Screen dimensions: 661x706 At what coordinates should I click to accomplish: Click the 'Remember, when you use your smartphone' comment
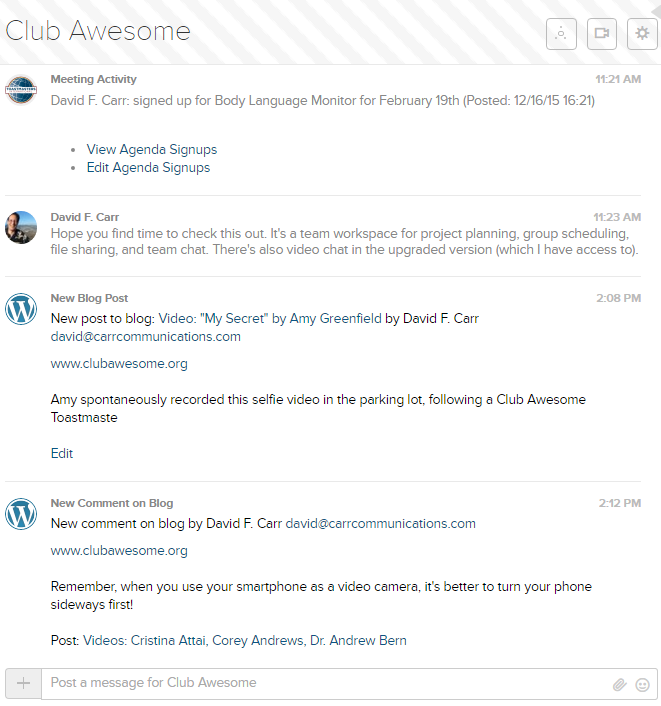pos(321,595)
